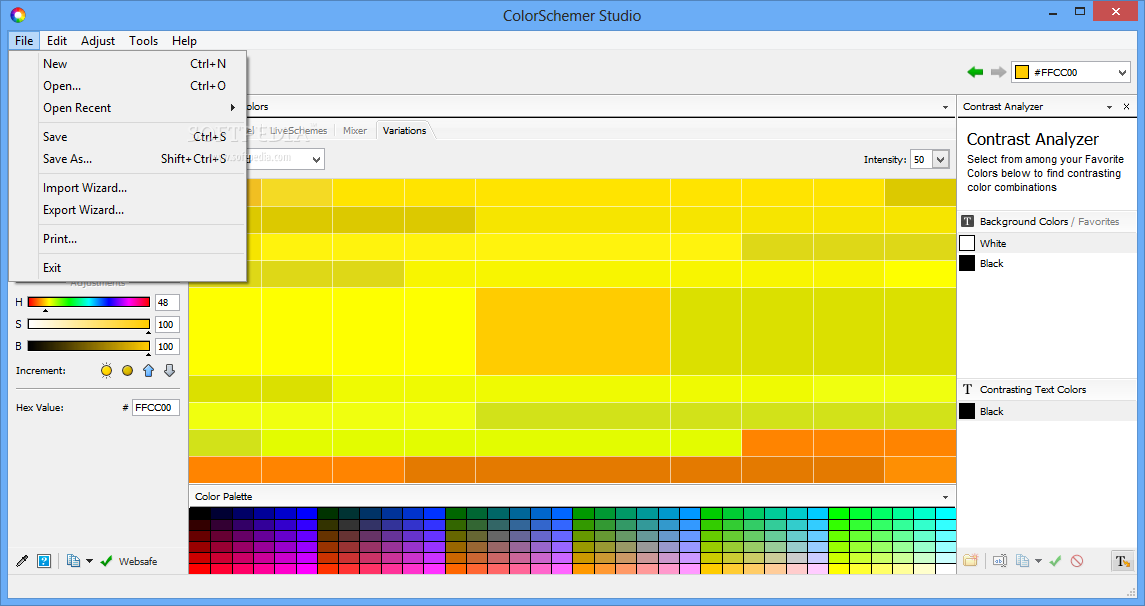Edit the brightness value field
This screenshot has width=1145, height=606.
pyautogui.click(x=167, y=346)
